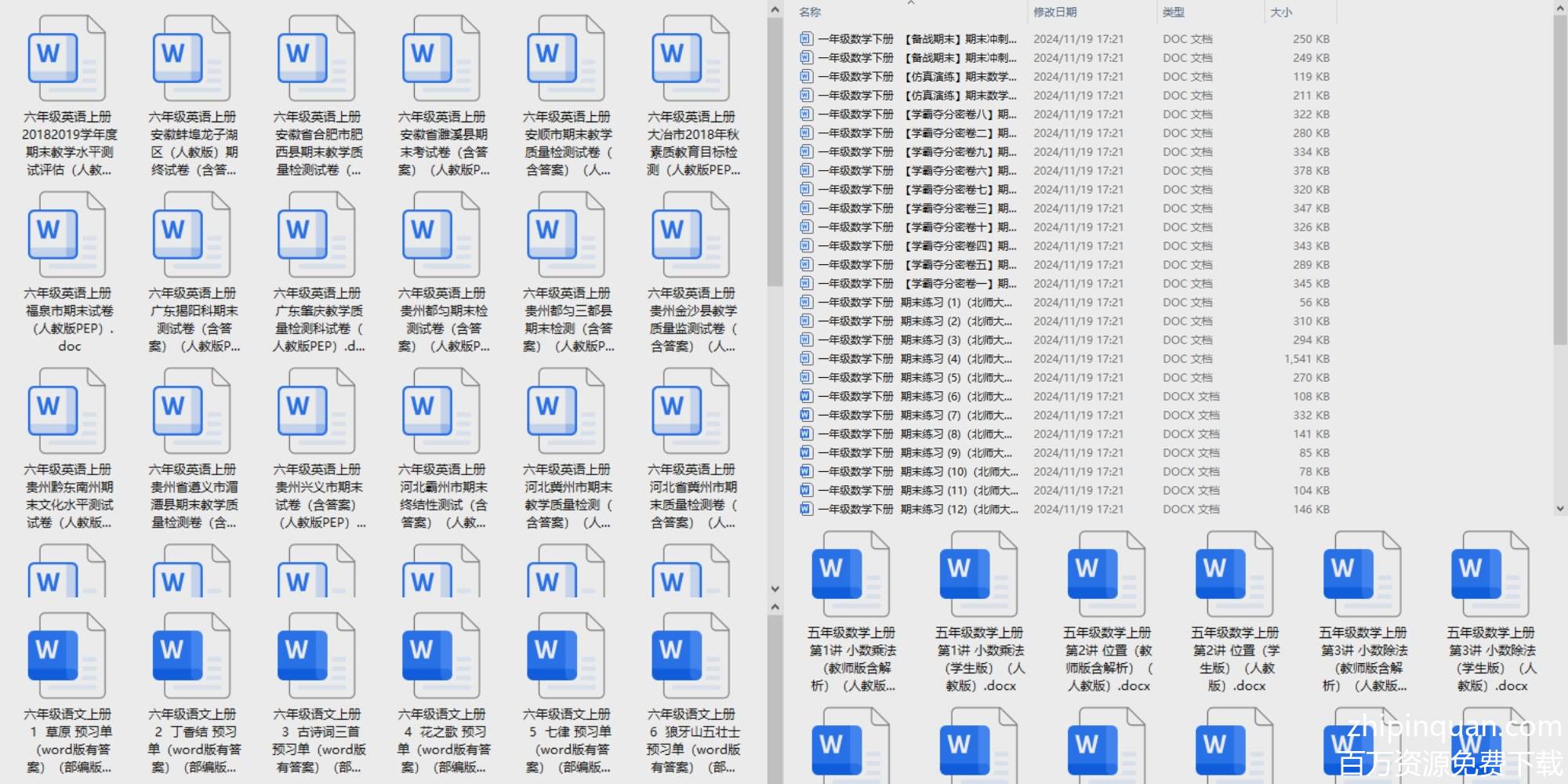Select the 仿真演练 期末数学 row sized 119 KB
Viewport: 1568px width, 784px height.
point(1065,76)
